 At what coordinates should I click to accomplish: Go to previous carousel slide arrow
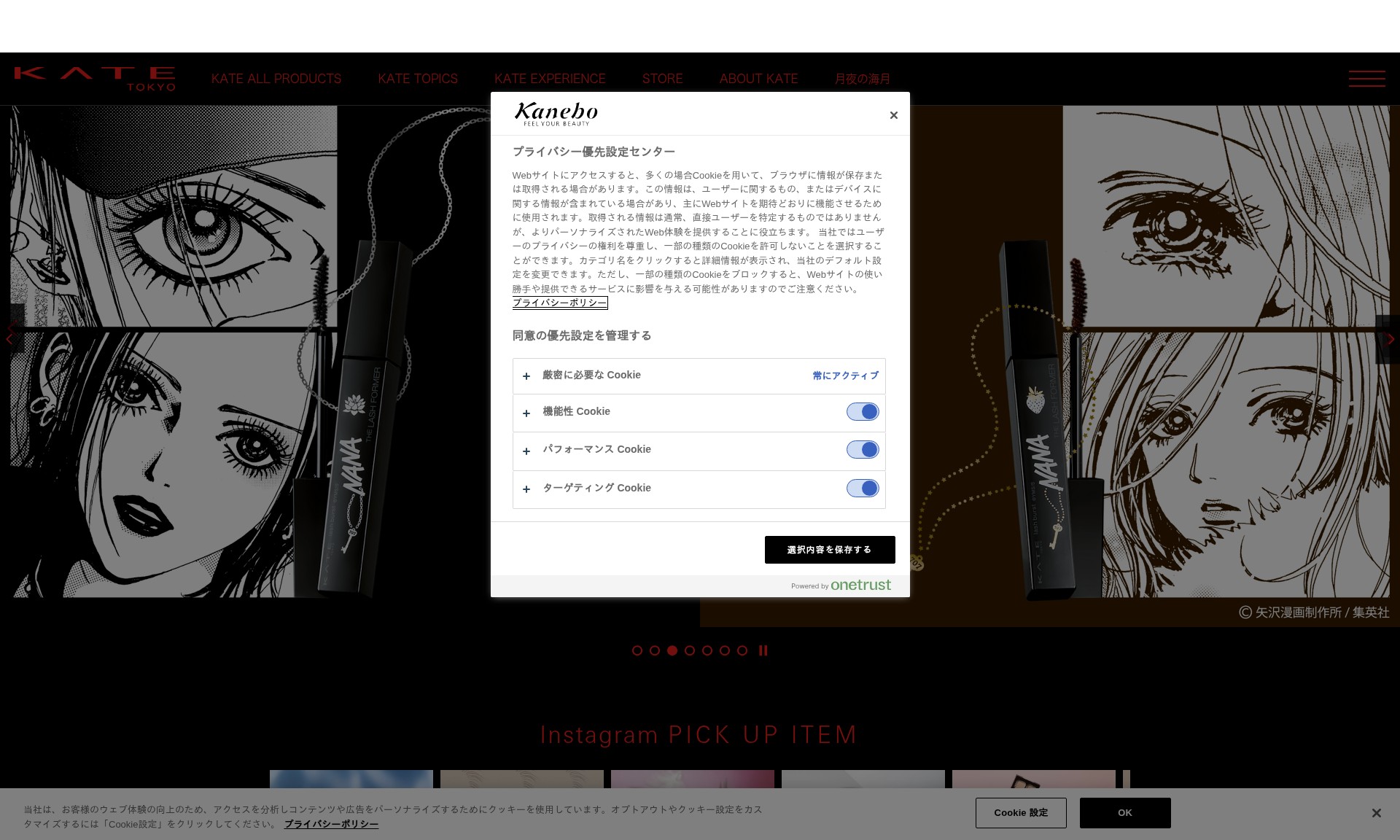click(x=10, y=338)
